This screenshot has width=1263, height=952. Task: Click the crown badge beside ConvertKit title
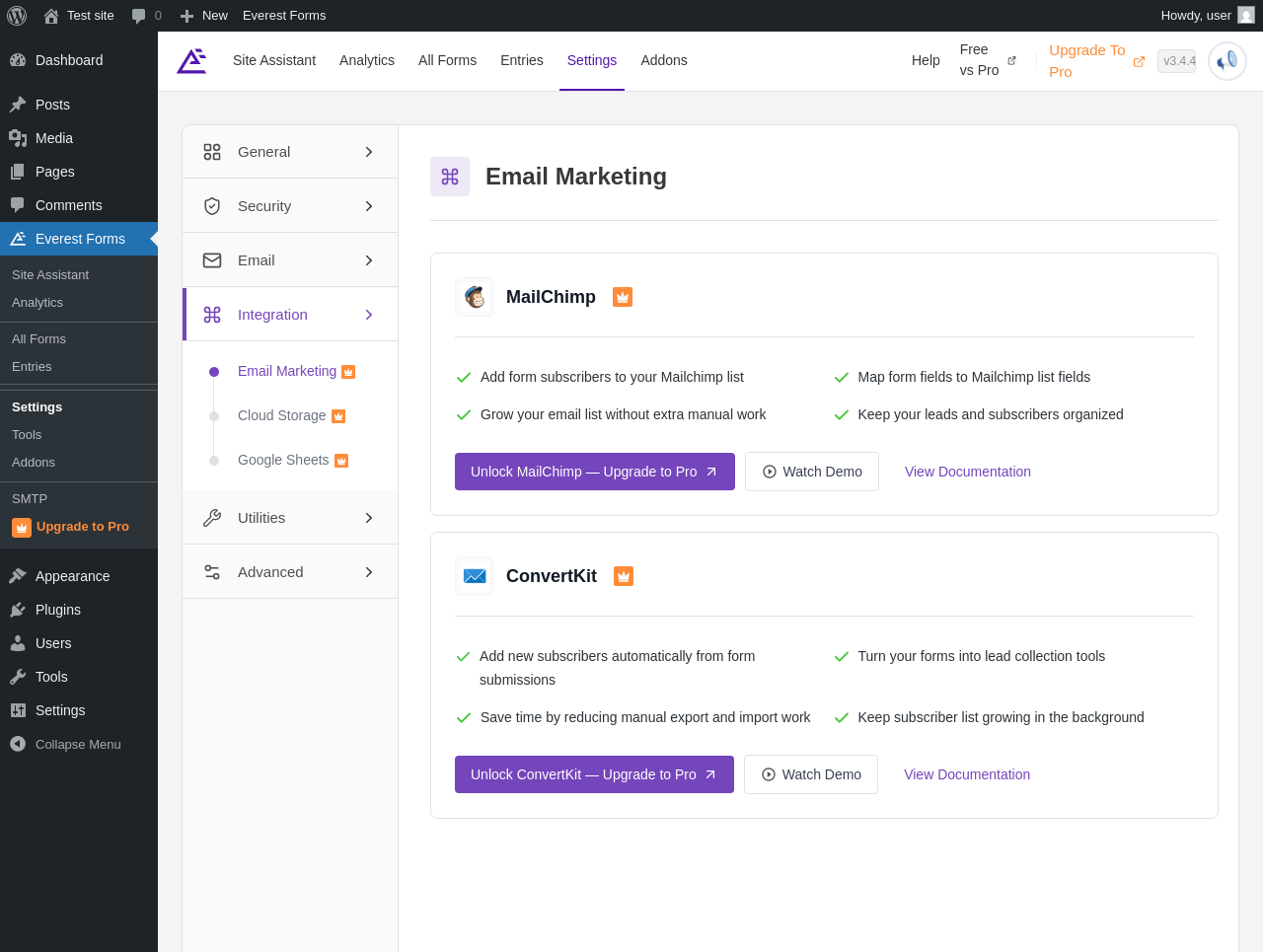coord(624,576)
